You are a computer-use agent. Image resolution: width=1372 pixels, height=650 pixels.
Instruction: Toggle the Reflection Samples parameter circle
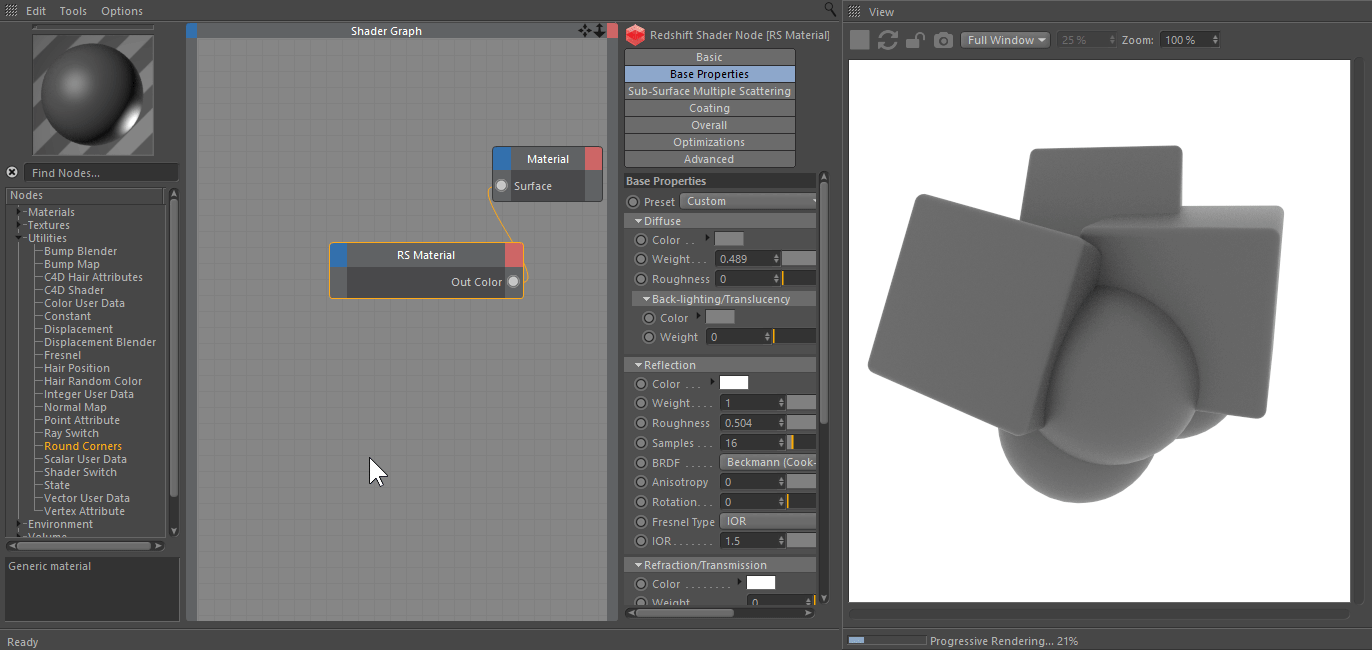click(x=641, y=443)
